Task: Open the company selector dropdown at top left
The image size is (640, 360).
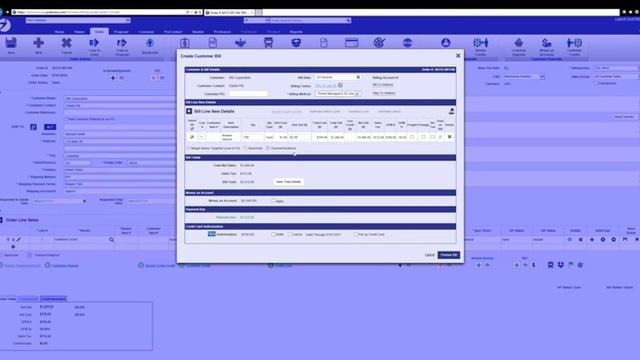Action: pos(78,20)
